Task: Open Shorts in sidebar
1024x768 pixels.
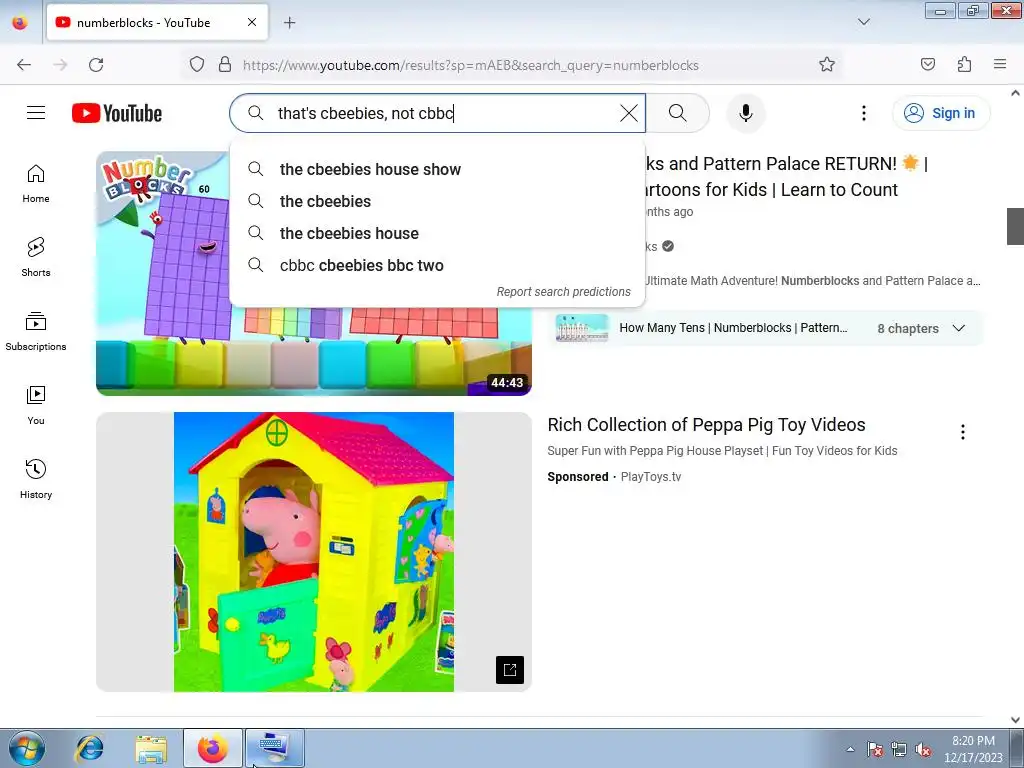Action: (36, 257)
